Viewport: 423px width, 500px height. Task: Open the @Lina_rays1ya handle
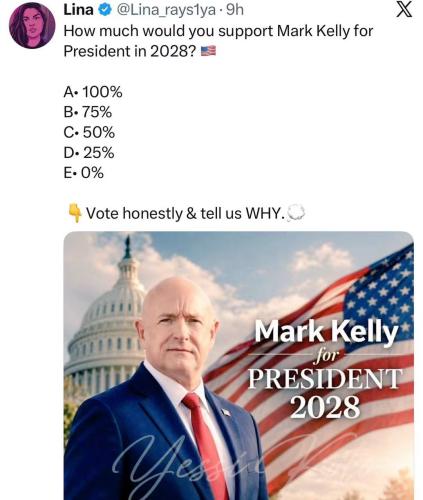(166, 10)
